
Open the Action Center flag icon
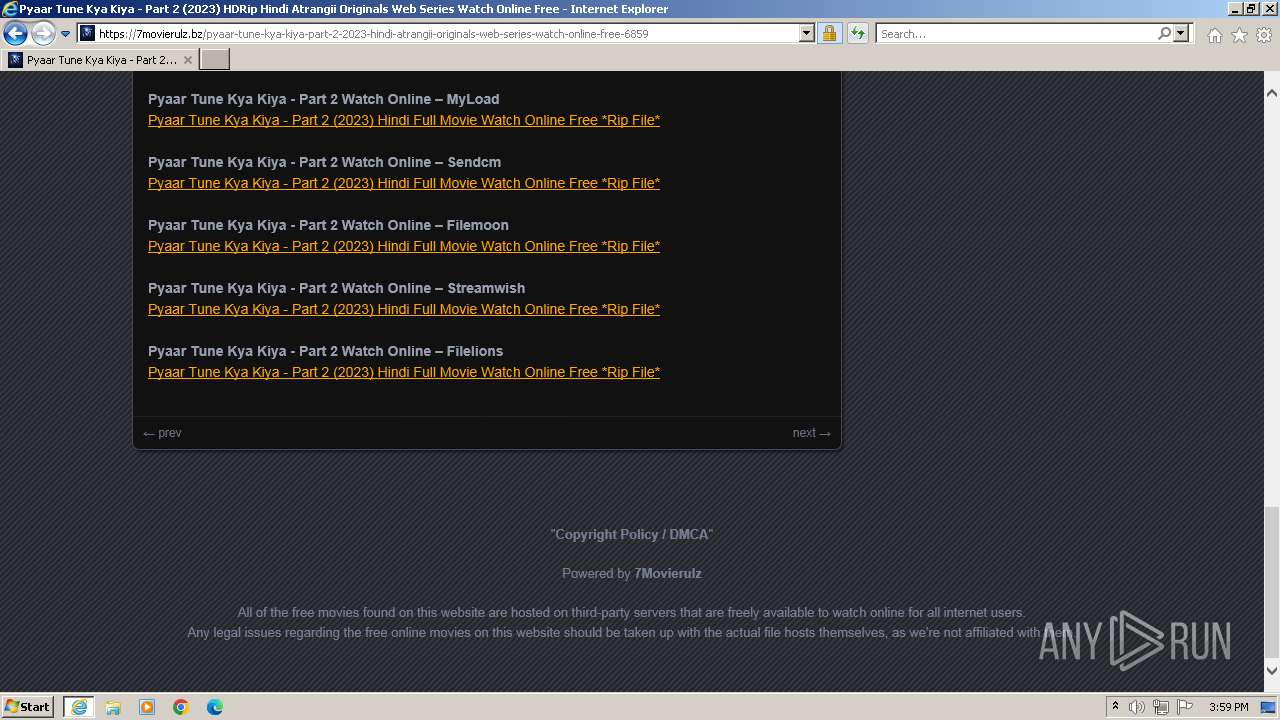coord(1185,707)
